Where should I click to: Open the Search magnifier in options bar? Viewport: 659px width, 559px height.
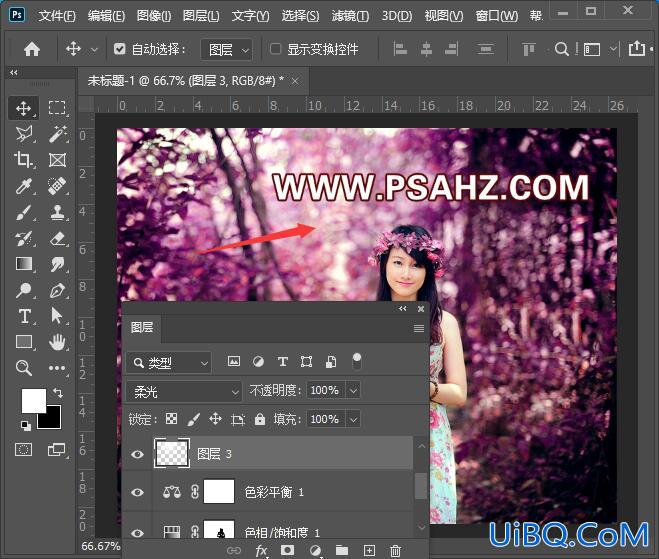point(561,49)
